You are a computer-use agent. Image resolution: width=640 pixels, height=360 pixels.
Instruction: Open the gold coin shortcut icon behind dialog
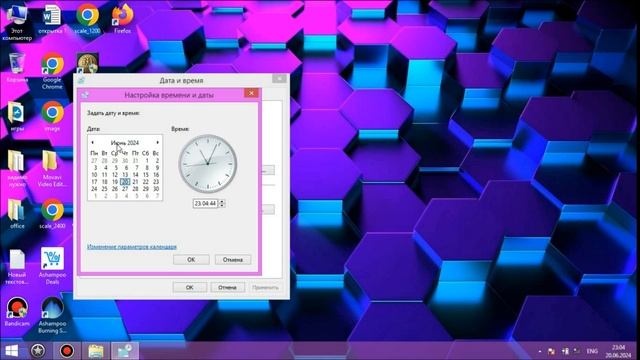tap(87, 63)
